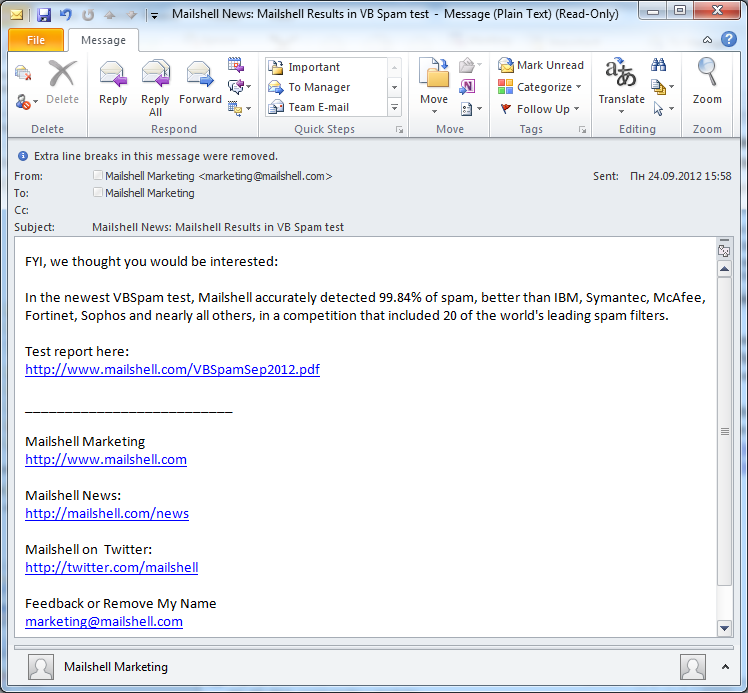Expand the full Quick Steps gallery
Image resolution: width=748 pixels, height=693 pixels.
point(395,107)
